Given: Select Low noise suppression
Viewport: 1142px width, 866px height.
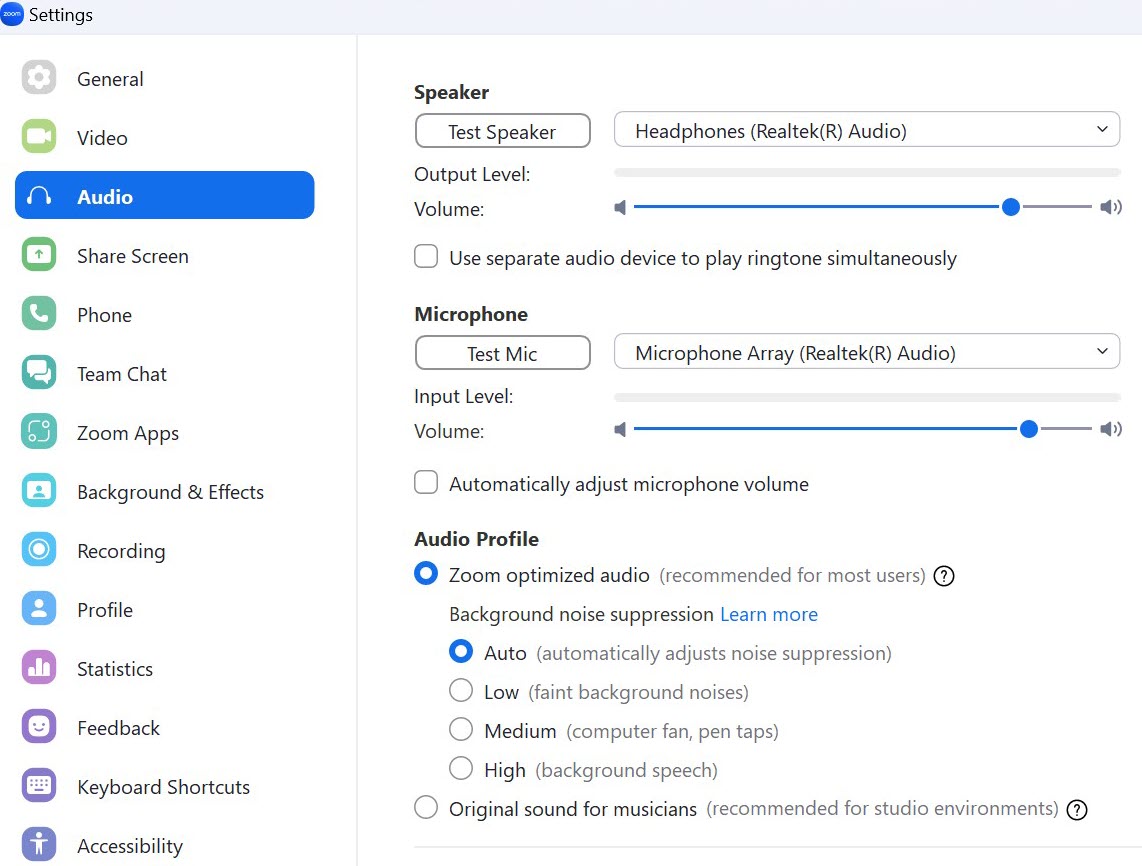Looking at the screenshot, I should click(x=461, y=690).
